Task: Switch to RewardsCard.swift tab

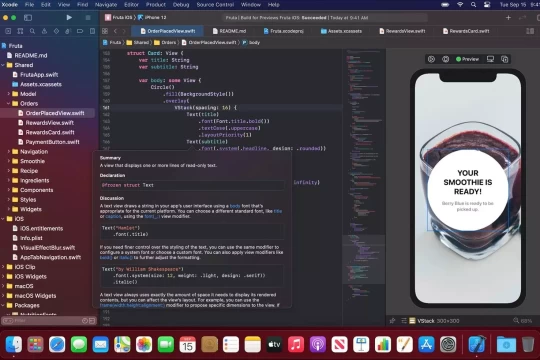Action: 466,31
